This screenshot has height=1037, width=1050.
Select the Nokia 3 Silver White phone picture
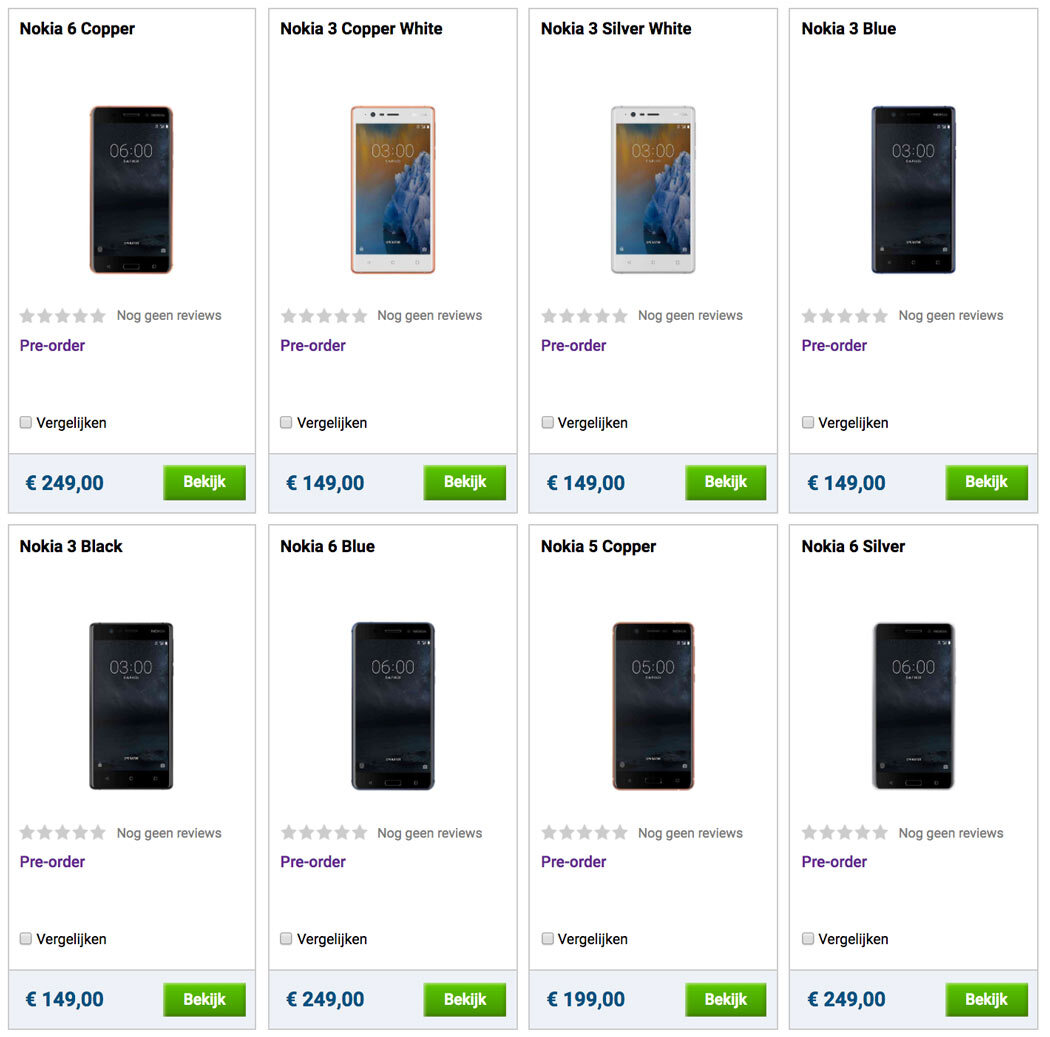[x=653, y=190]
